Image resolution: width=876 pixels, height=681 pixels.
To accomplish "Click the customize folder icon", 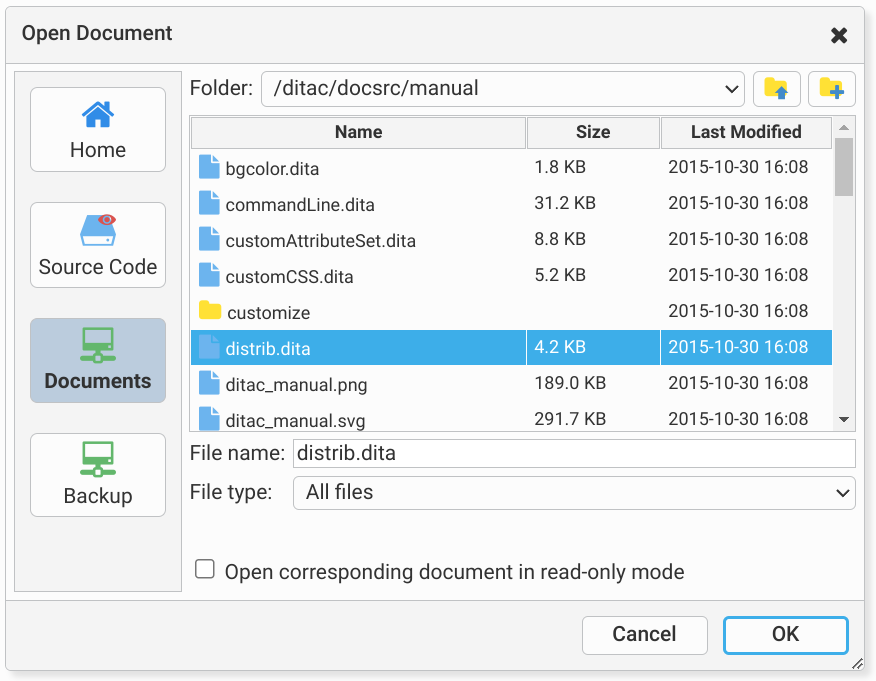I will pos(210,310).
